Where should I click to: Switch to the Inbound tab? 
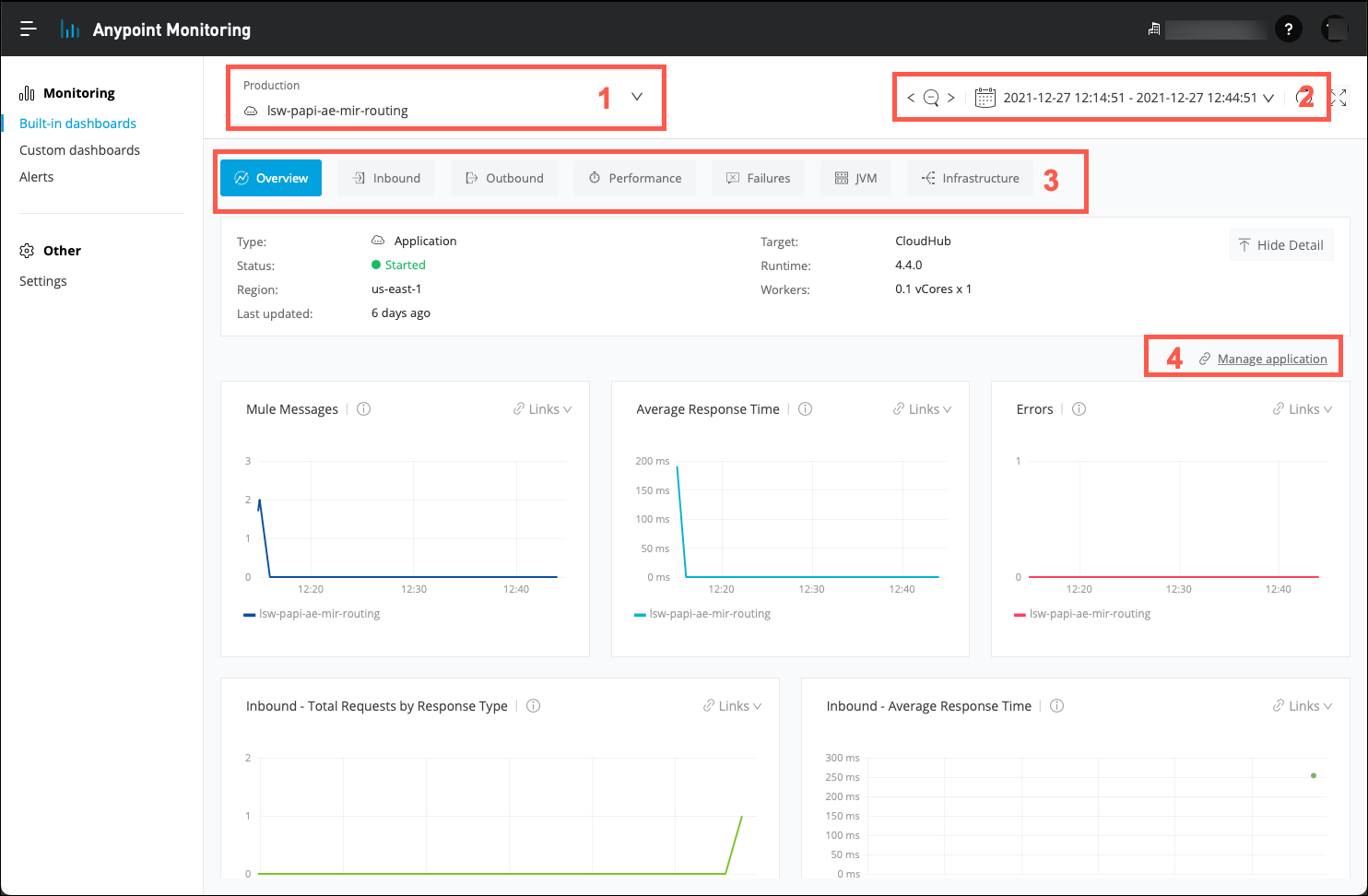(x=386, y=178)
